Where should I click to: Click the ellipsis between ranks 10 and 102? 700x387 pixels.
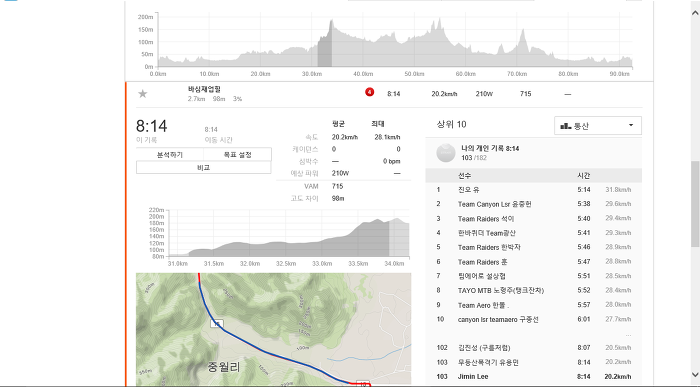(628, 335)
